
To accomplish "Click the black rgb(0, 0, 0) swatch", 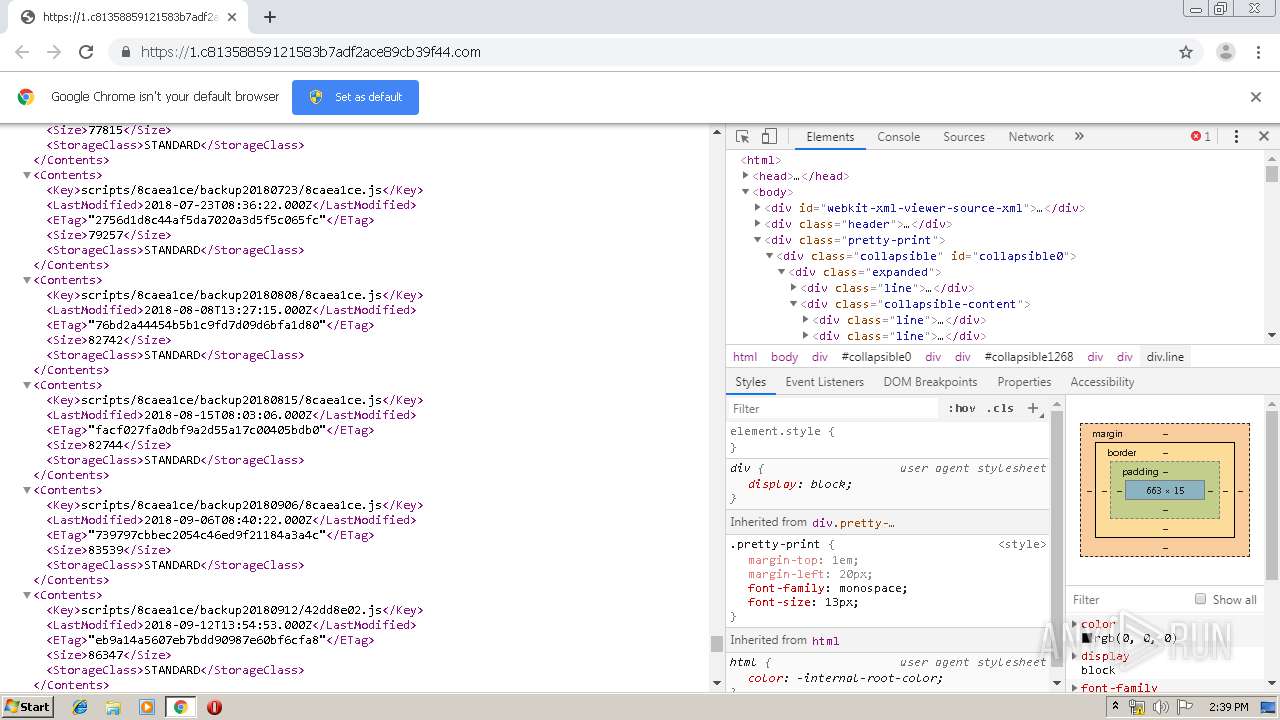I will pos(1086,638).
